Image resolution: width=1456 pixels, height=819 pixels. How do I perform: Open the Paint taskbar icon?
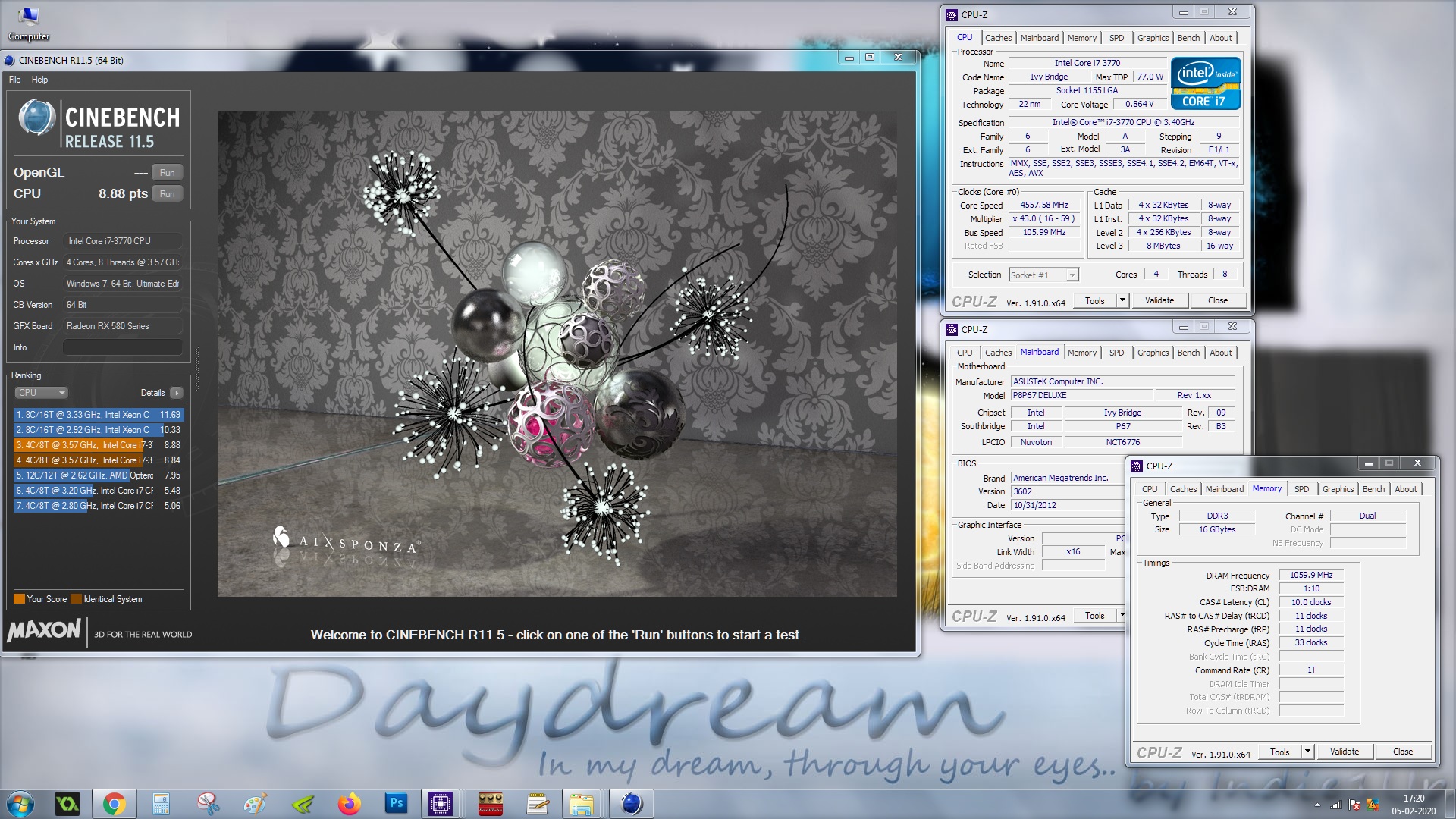click(255, 804)
